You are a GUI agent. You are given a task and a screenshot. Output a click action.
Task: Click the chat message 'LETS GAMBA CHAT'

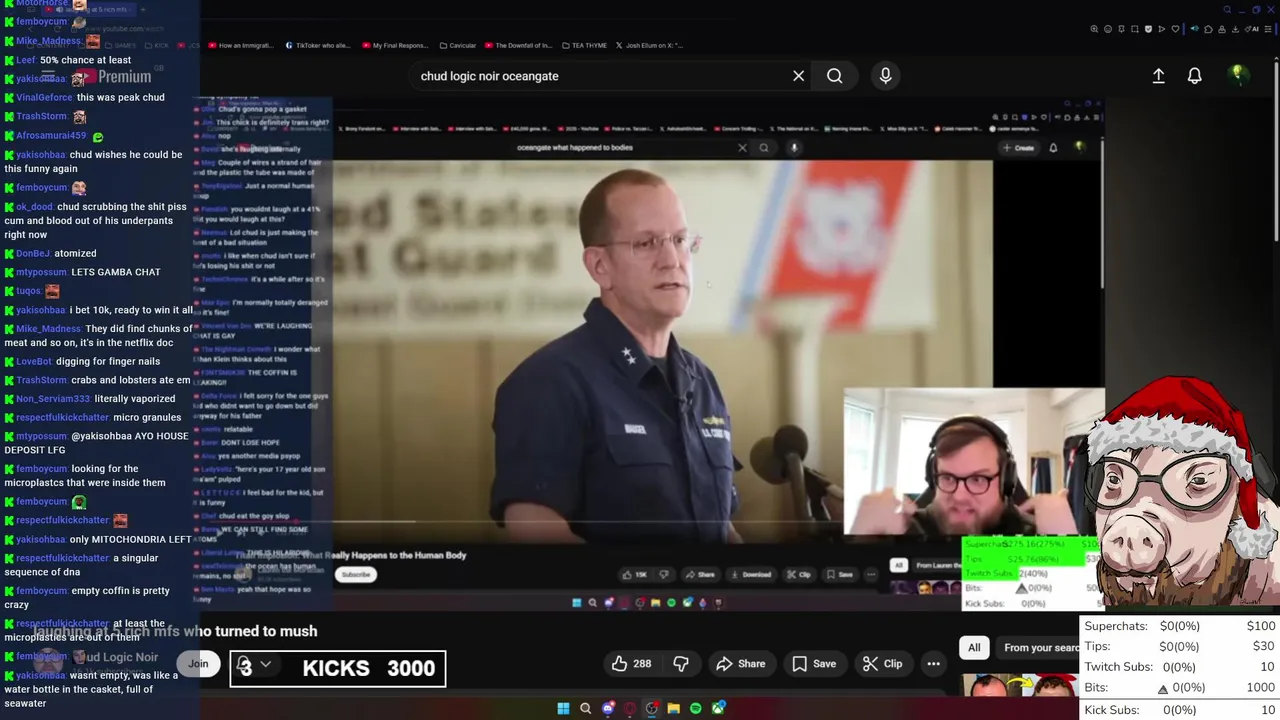116,272
